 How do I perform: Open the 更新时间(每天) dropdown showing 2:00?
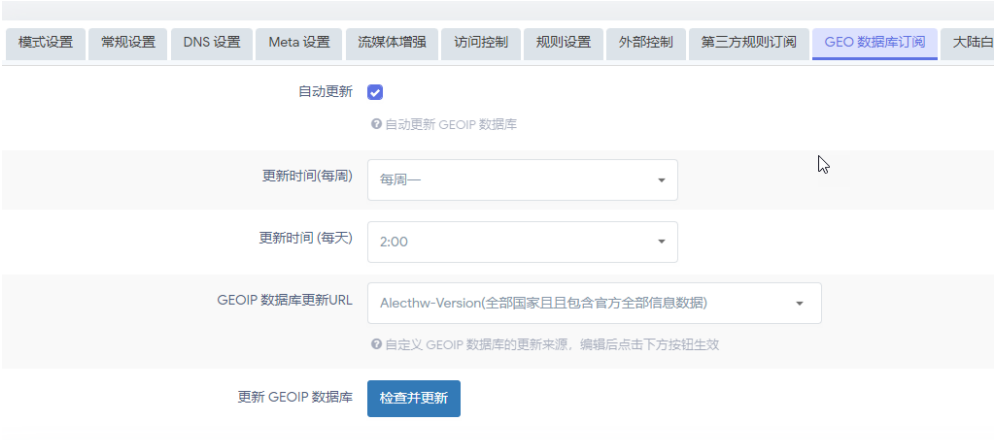(522, 242)
